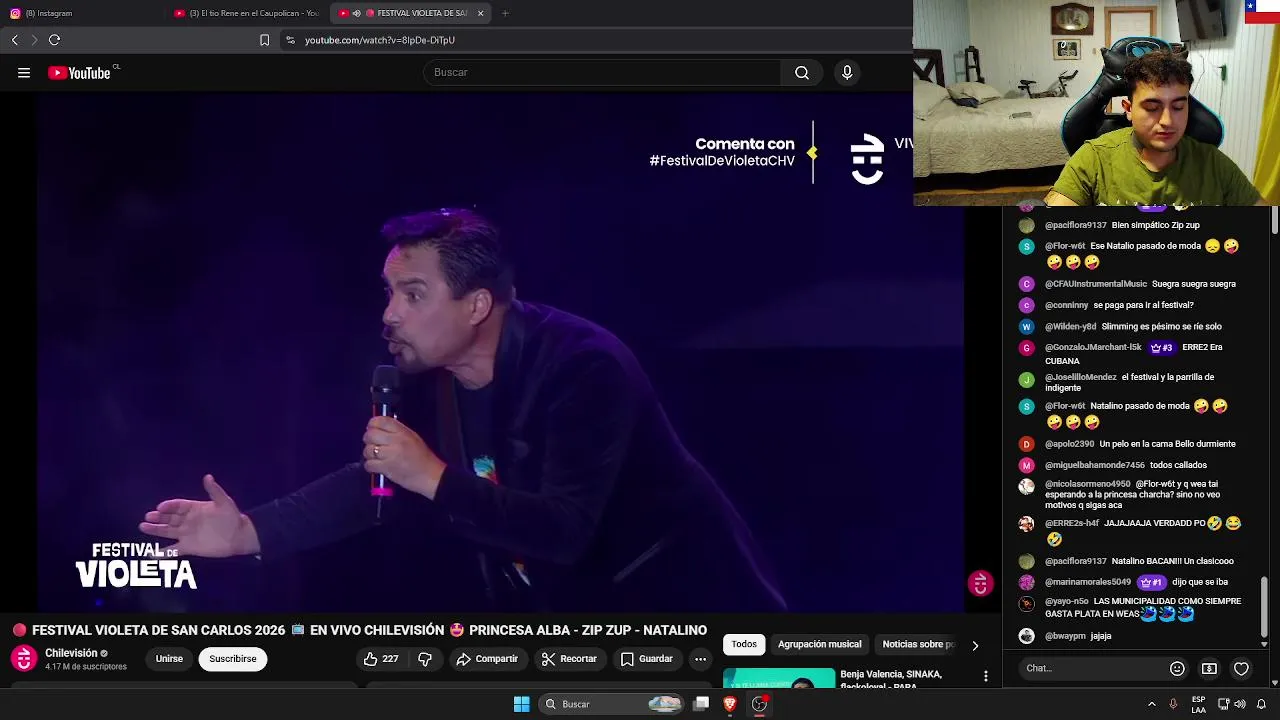Select the Agrupación musical chip

click(819, 645)
